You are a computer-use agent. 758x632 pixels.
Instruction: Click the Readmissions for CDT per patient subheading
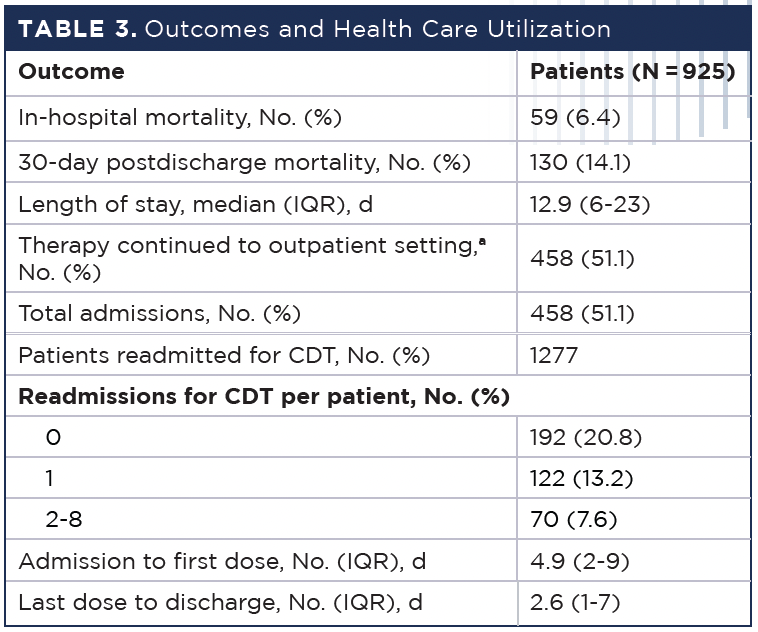[264, 396]
